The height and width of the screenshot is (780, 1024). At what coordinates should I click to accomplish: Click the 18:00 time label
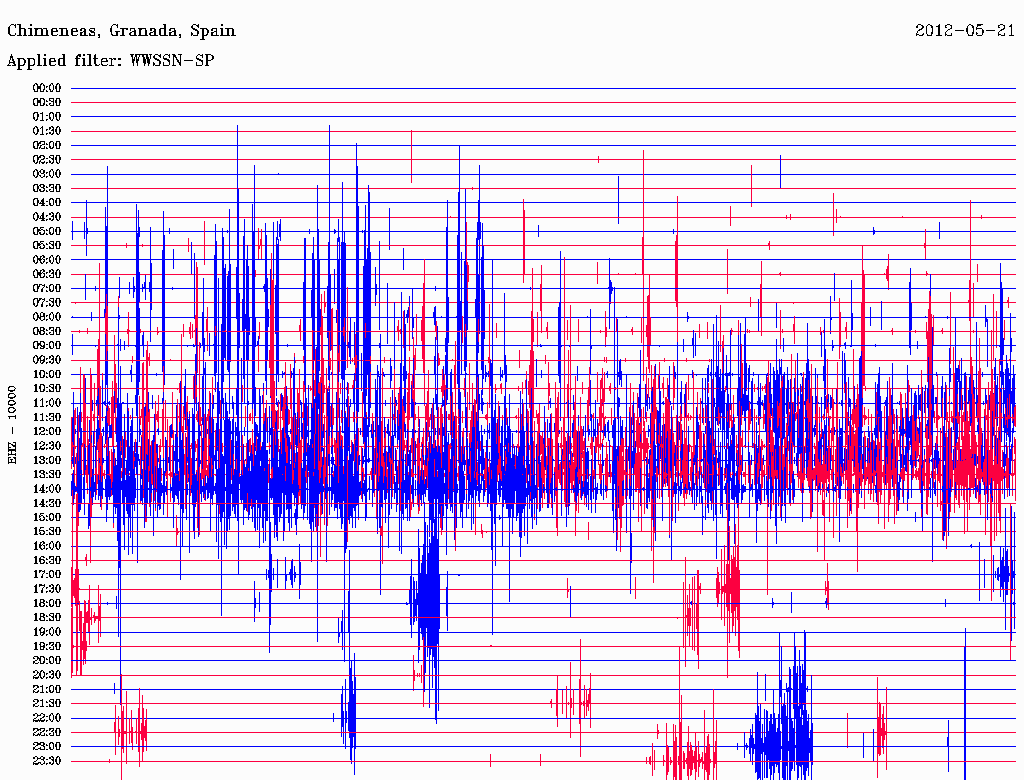click(x=47, y=604)
